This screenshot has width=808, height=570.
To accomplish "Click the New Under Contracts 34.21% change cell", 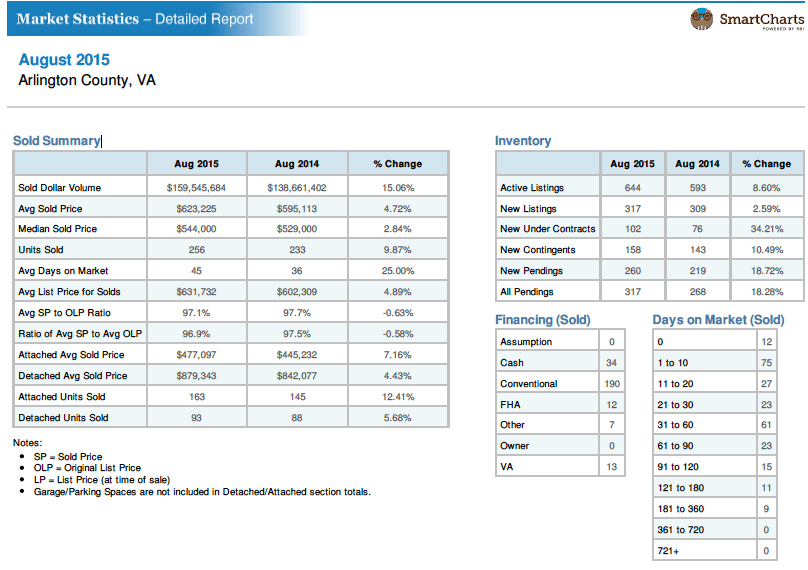I will [x=766, y=229].
